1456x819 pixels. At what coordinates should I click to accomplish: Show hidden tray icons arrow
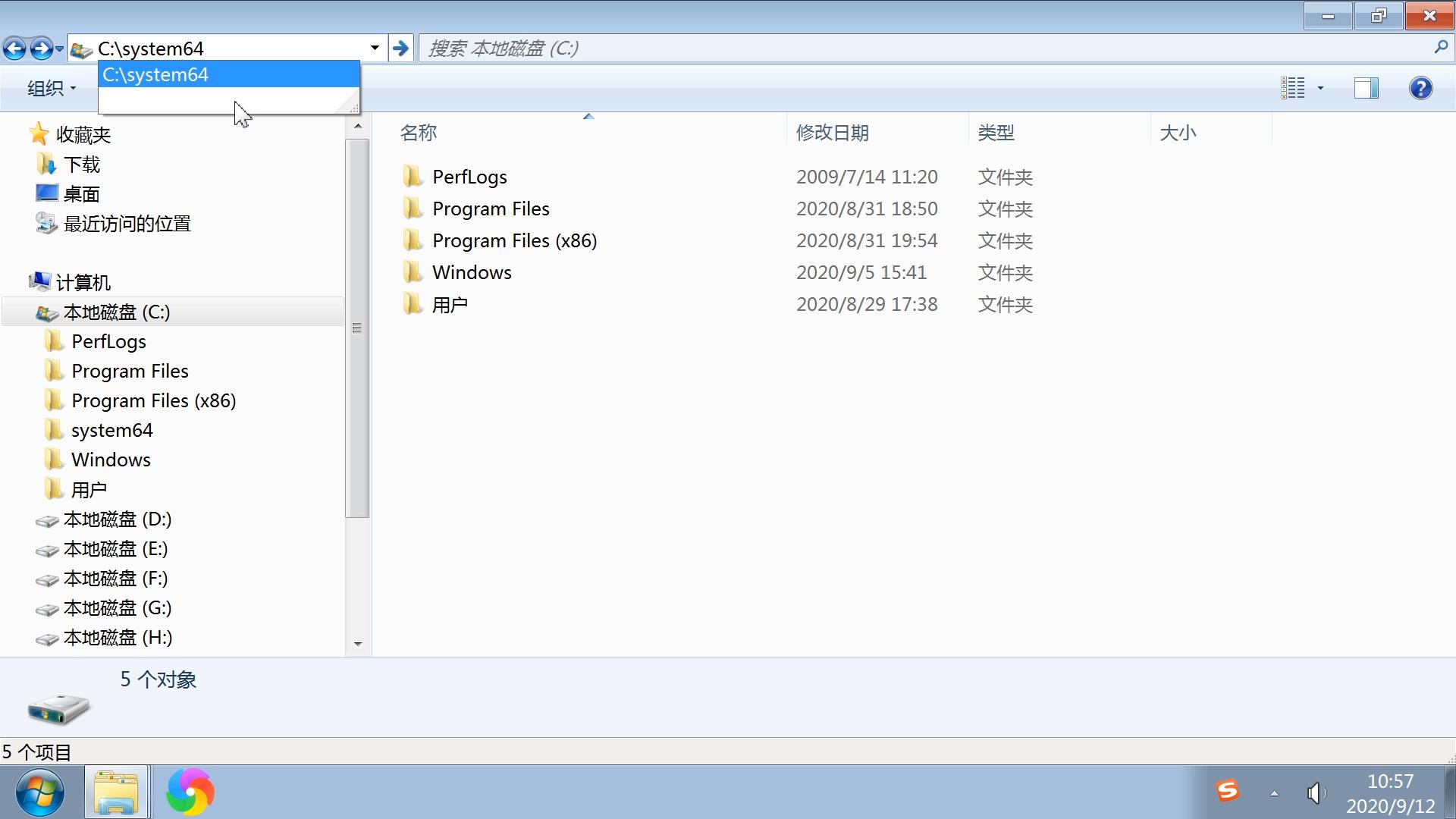point(1274,793)
